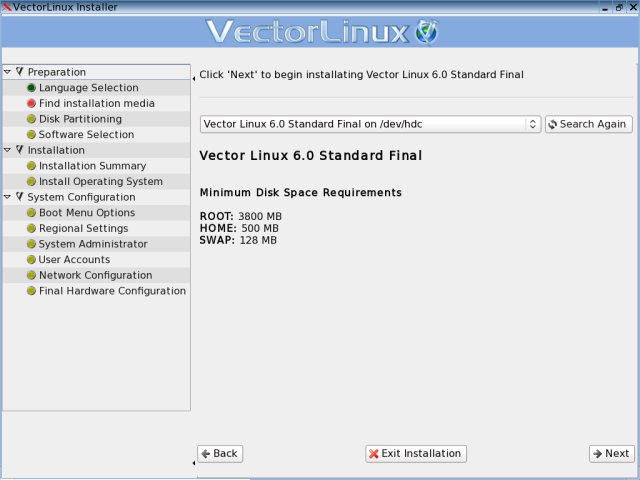Select Final Hardware Configuration step
This screenshot has width=640, height=480.
click(112, 291)
